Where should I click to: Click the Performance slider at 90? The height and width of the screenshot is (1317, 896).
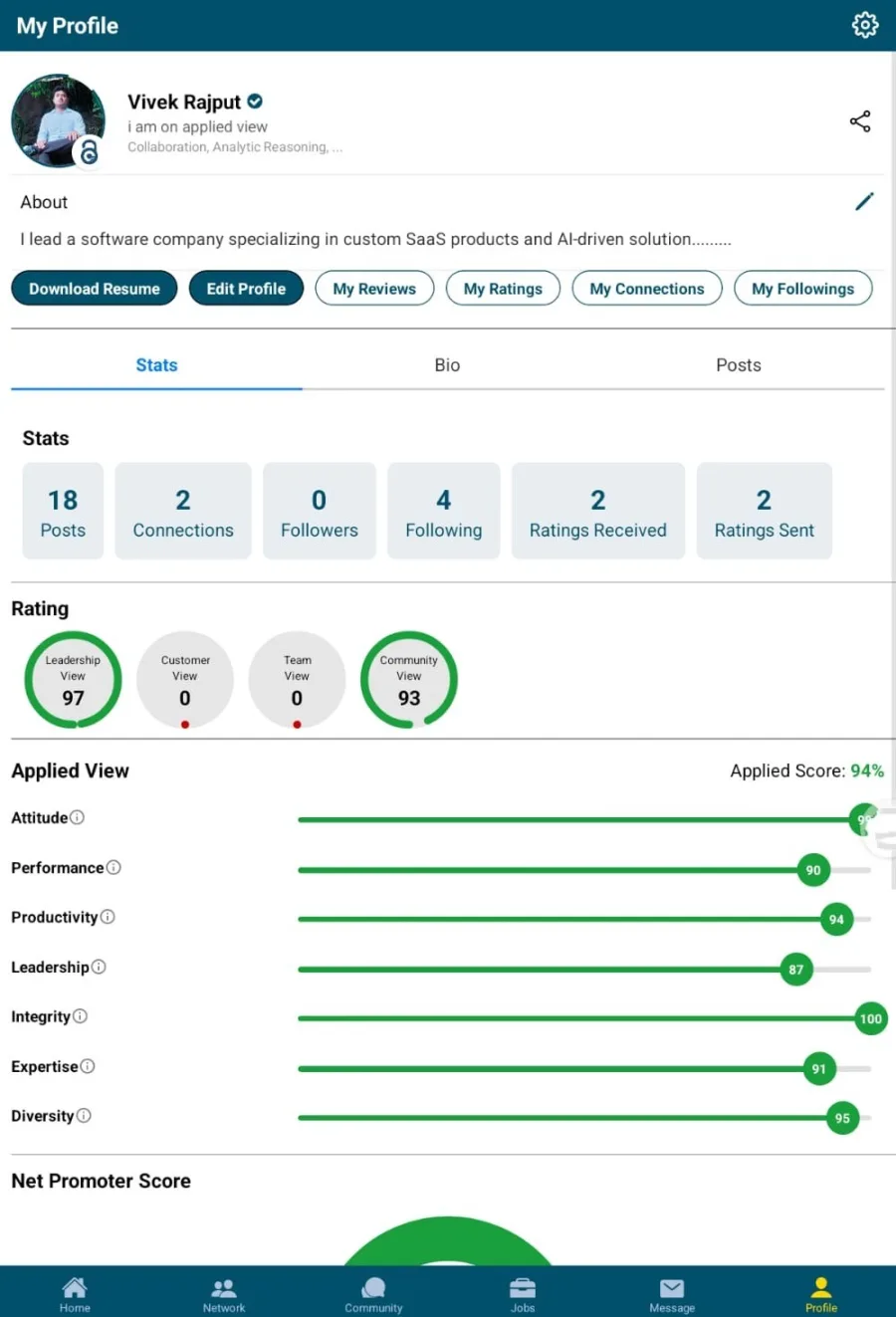(x=813, y=870)
